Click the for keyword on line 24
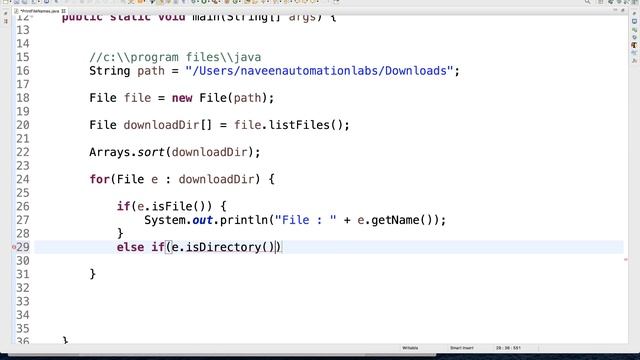 pyautogui.click(x=100, y=179)
